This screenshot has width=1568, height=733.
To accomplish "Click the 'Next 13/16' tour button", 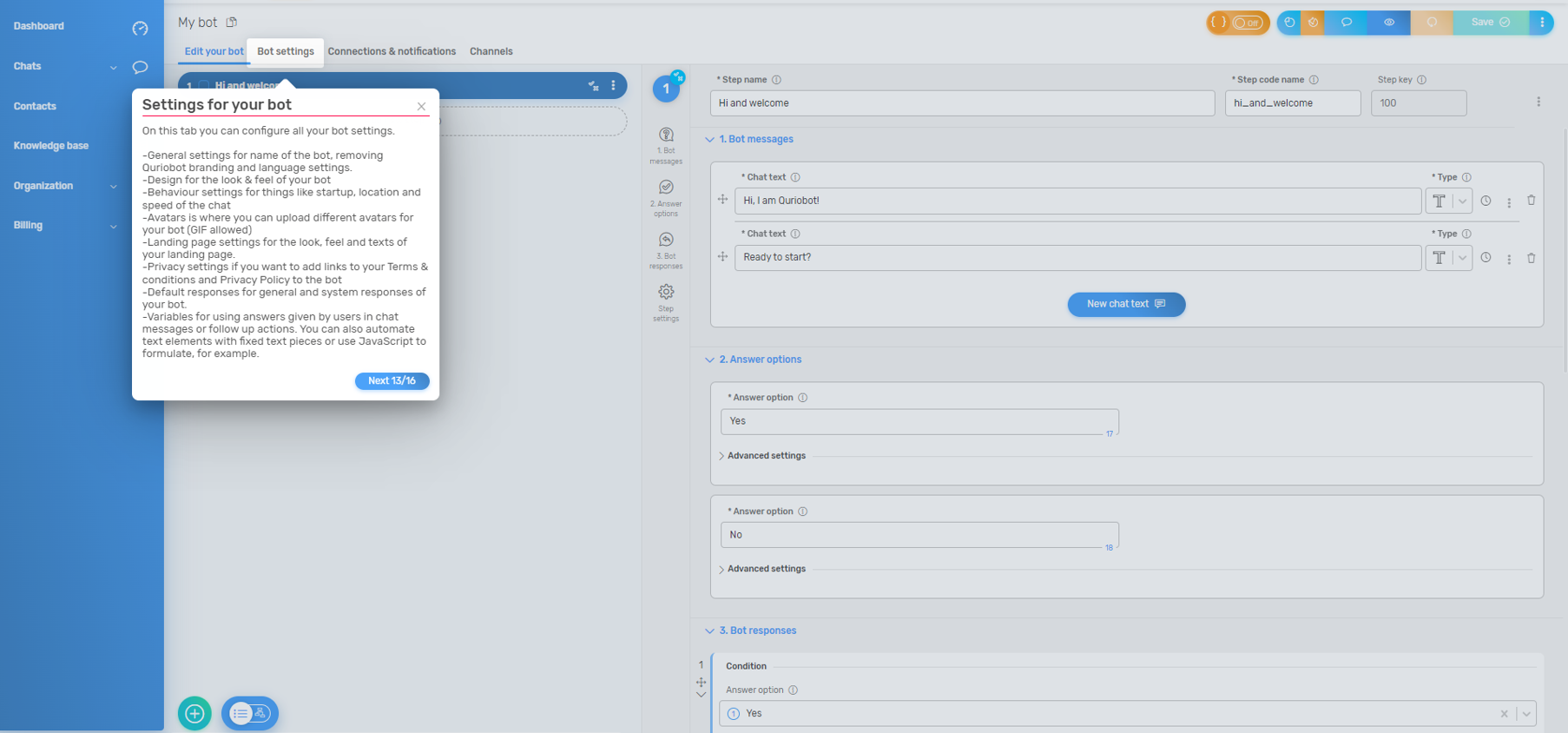I will [x=392, y=381].
